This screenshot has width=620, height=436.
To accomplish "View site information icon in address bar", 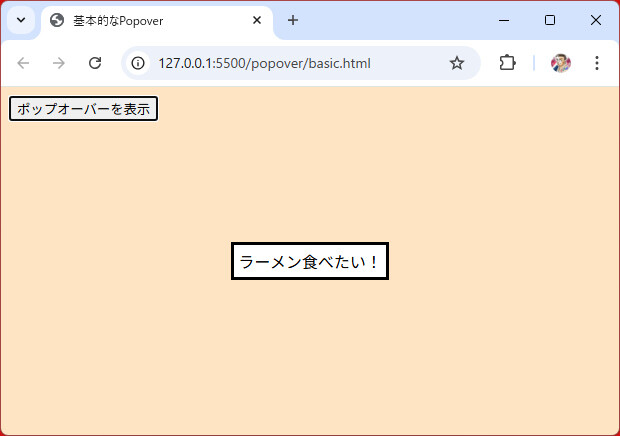I will (139, 63).
